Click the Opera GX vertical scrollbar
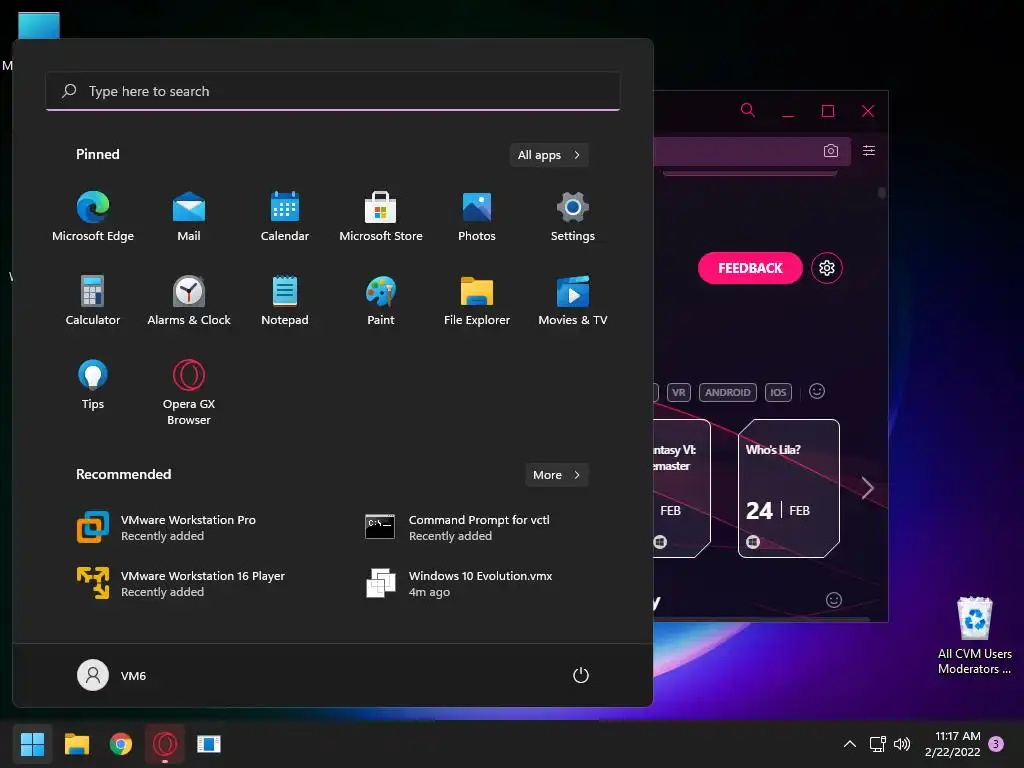The image size is (1024, 768). tap(882, 193)
